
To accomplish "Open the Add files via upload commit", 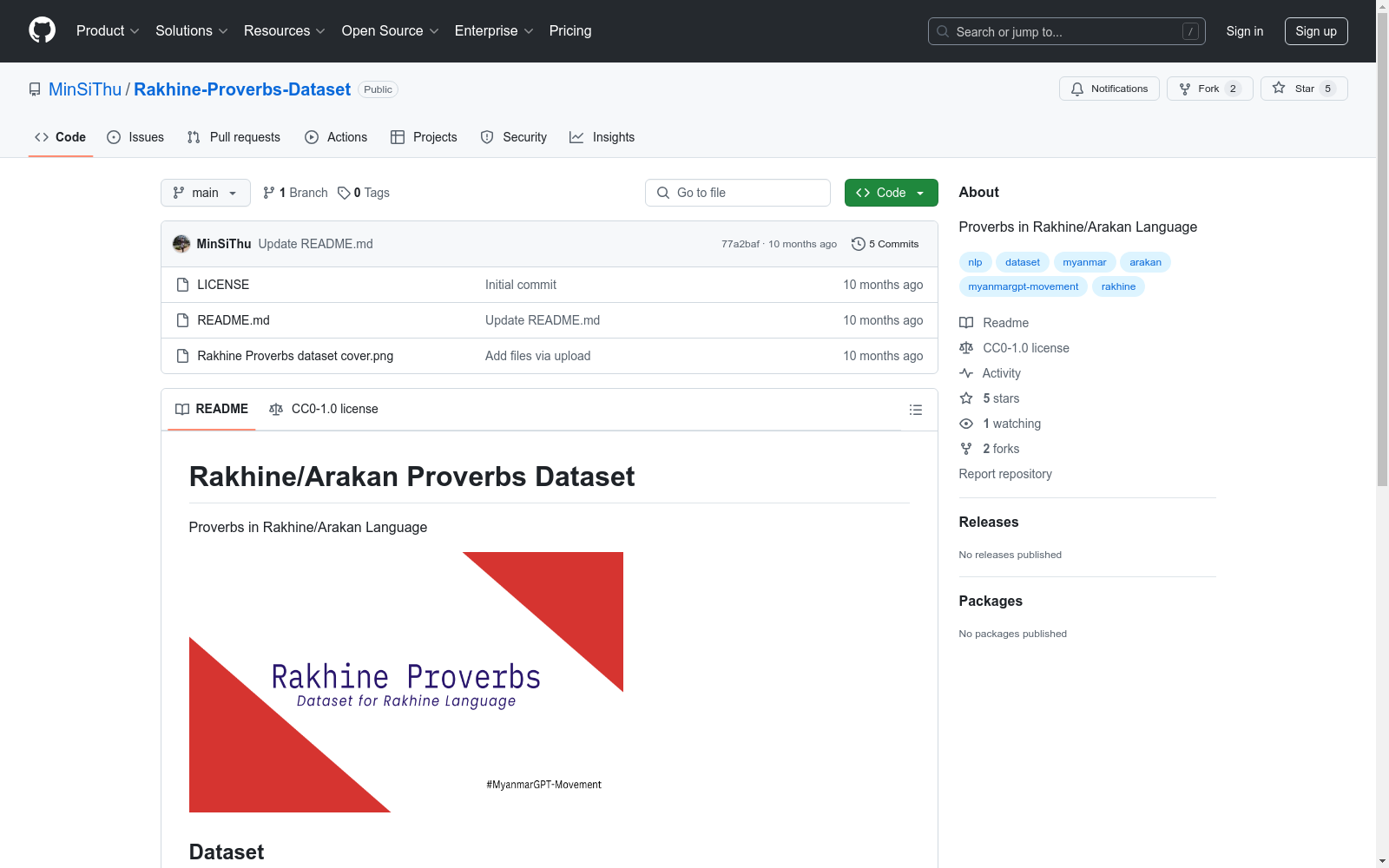I will pyautogui.click(x=537, y=356).
